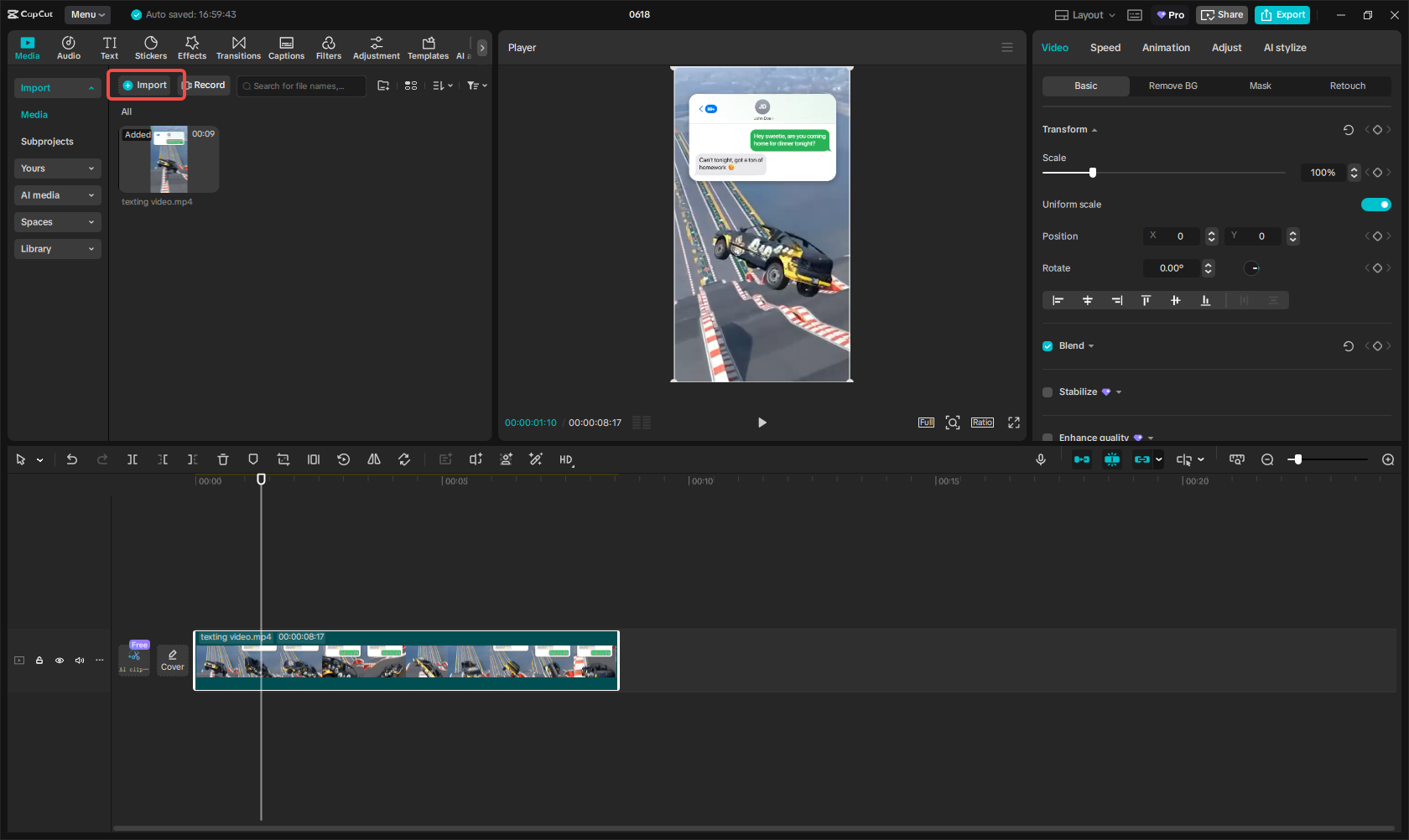1409x840 pixels.
Task: Split the clip at the playhead
Action: [133, 459]
